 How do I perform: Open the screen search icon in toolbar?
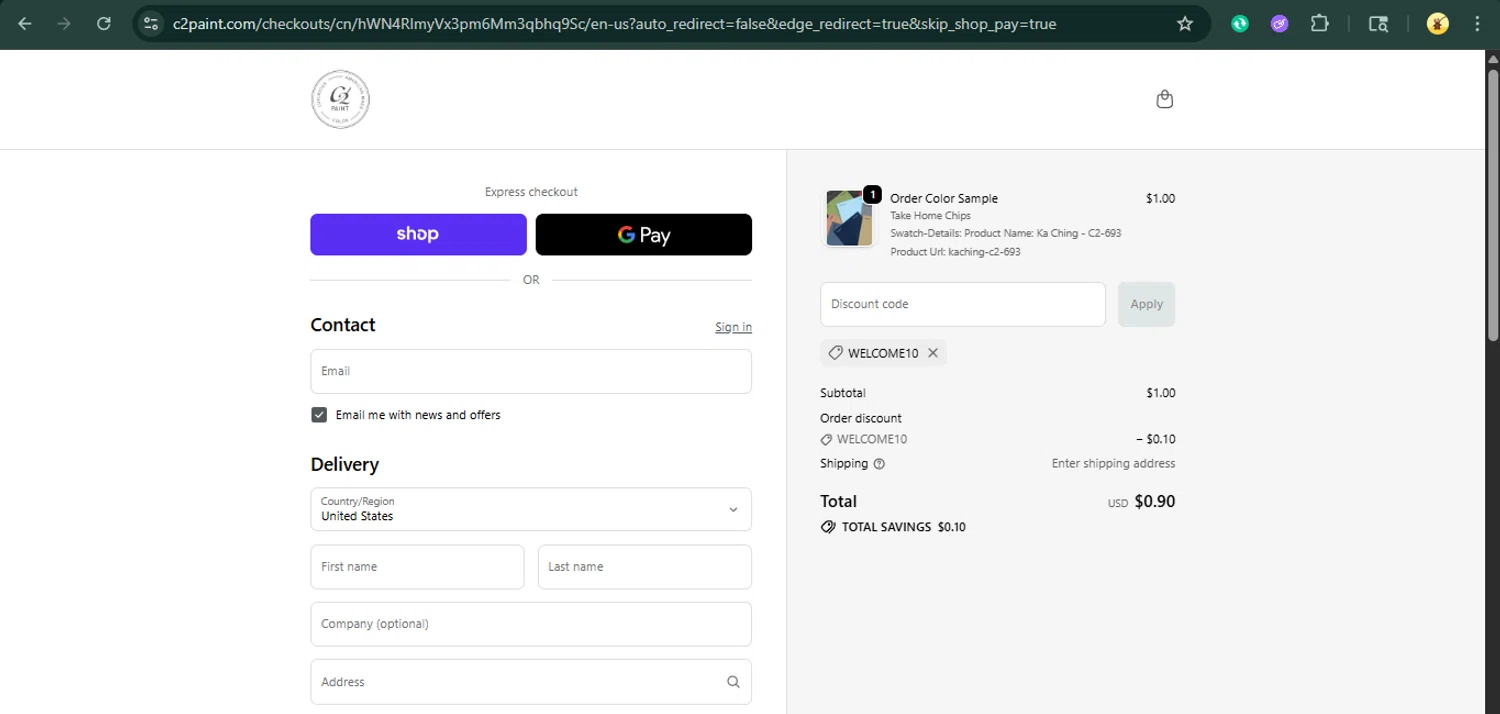pos(1378,24)
